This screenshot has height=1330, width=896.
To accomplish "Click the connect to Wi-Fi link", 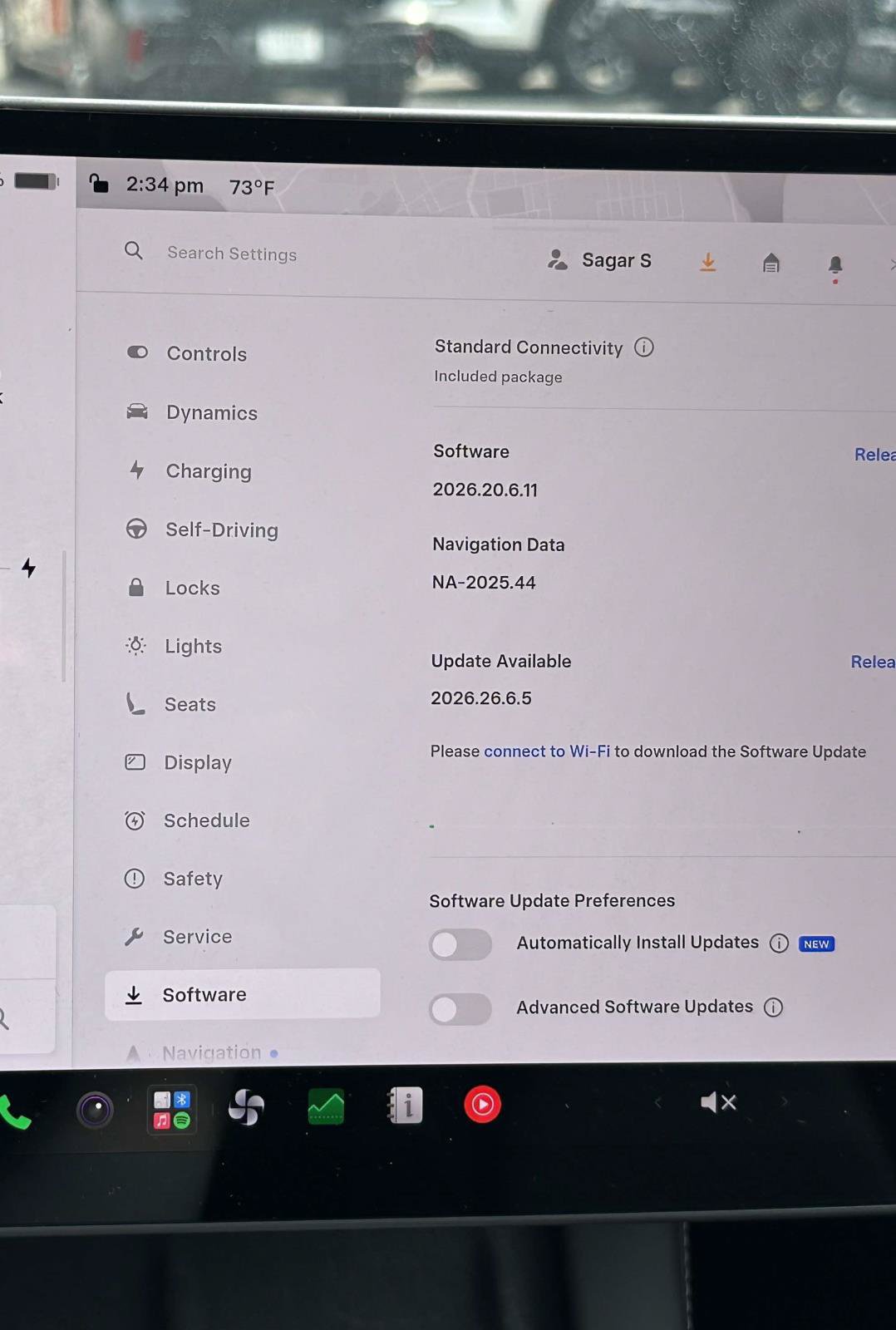I will pyautogui.click(x=547, y=751).
